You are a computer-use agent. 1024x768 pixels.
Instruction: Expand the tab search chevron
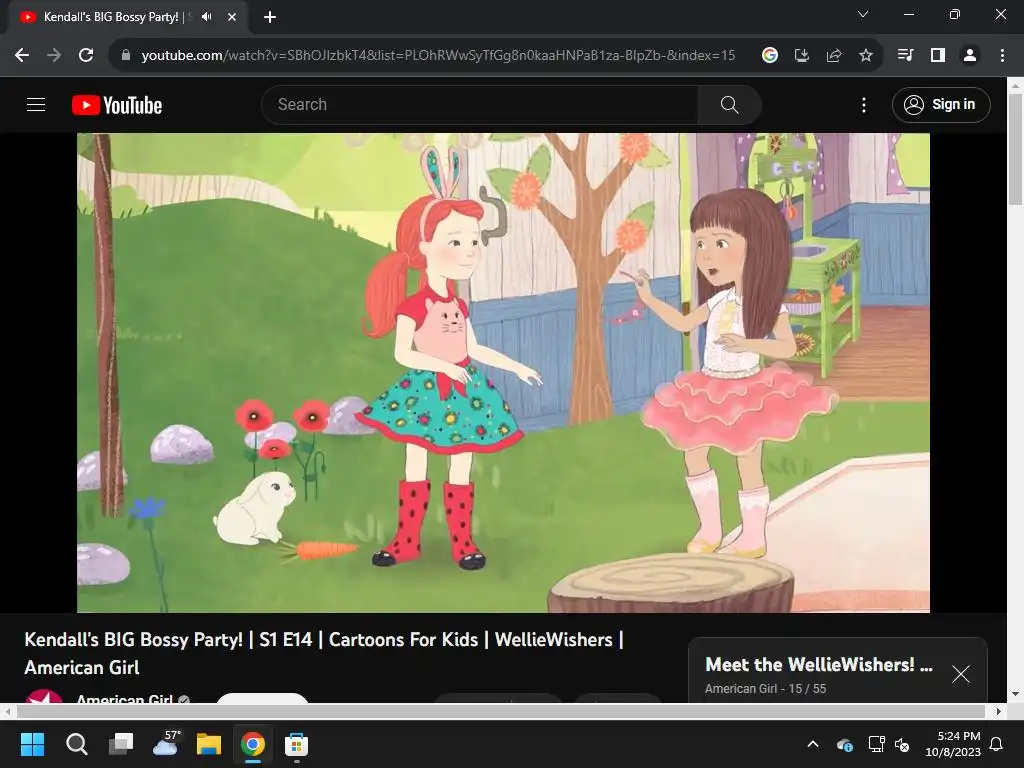[863, 14]
